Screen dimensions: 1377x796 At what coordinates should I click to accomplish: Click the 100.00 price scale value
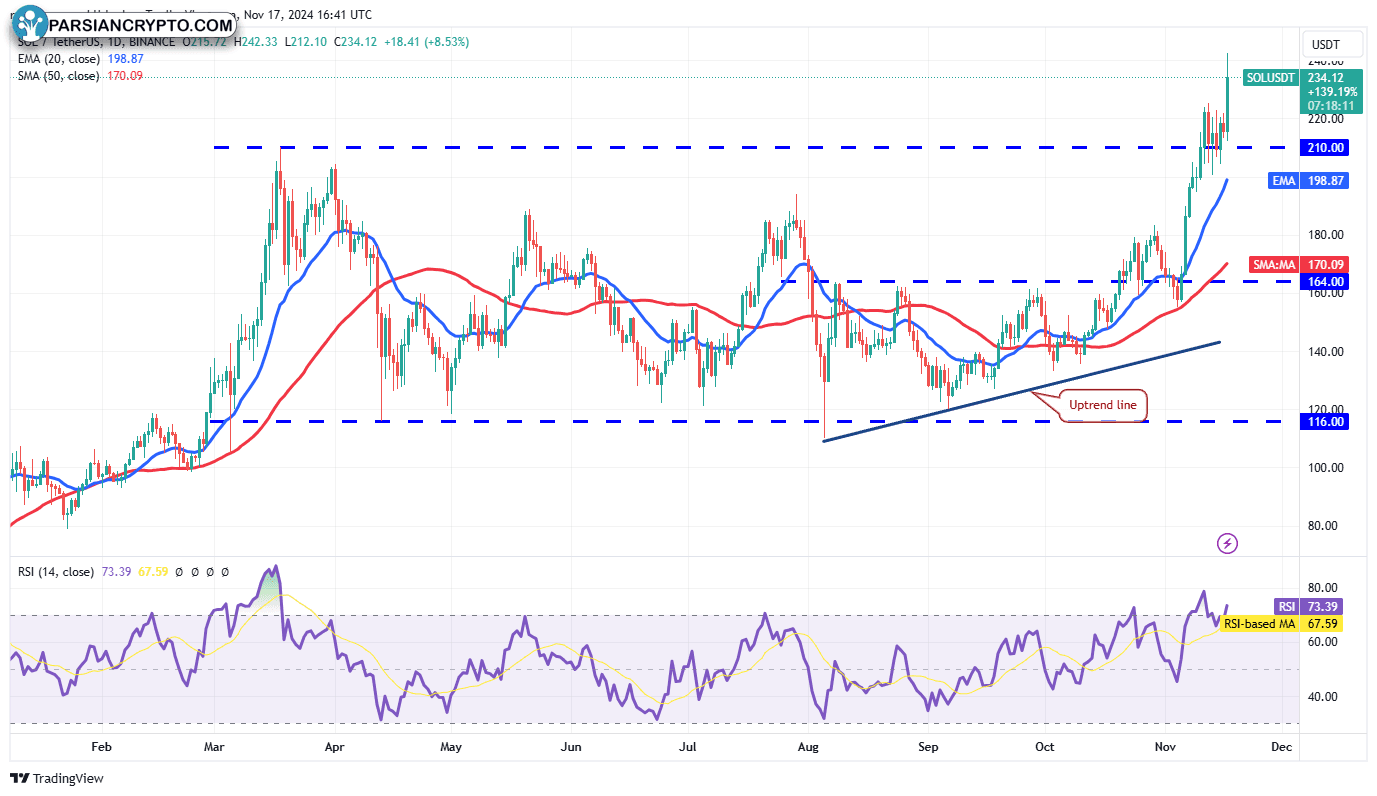click(x=1327, y=468)
